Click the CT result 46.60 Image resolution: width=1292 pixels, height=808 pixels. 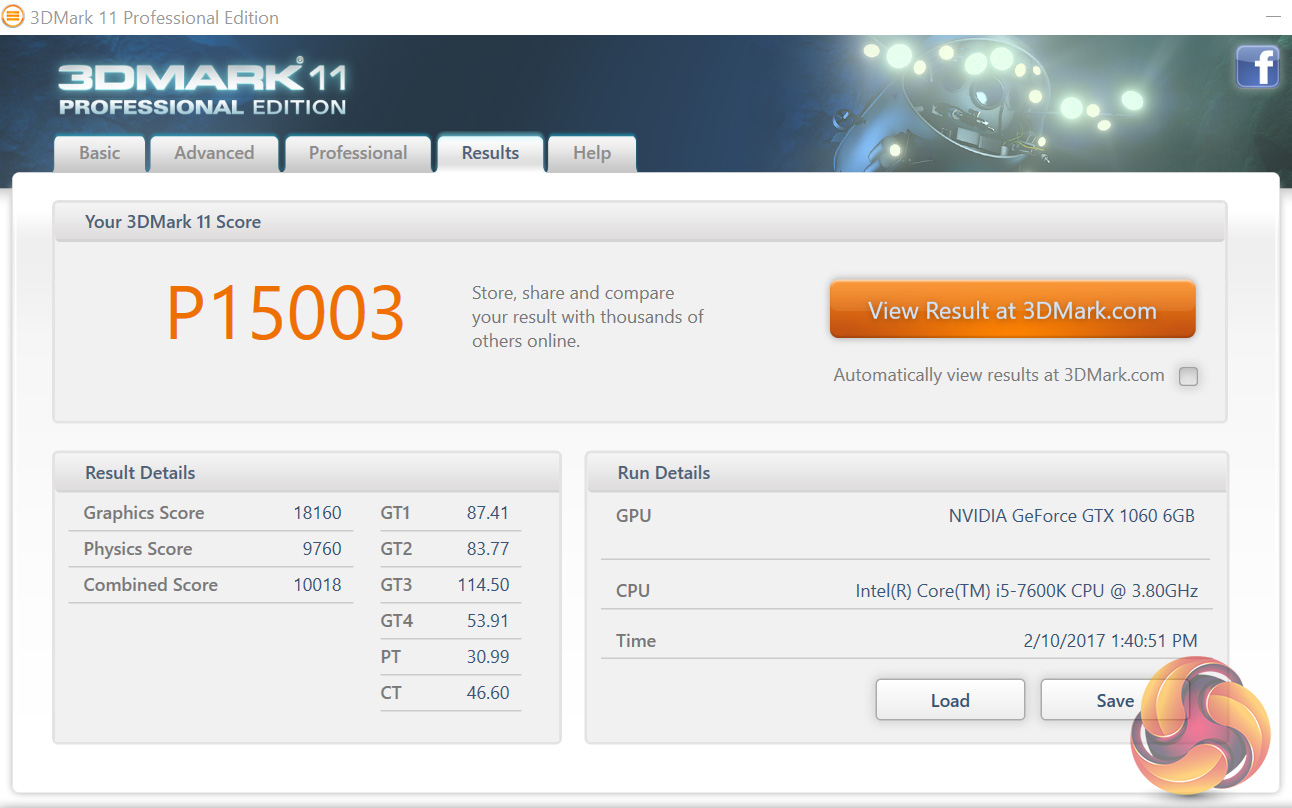tap(487, 693)
